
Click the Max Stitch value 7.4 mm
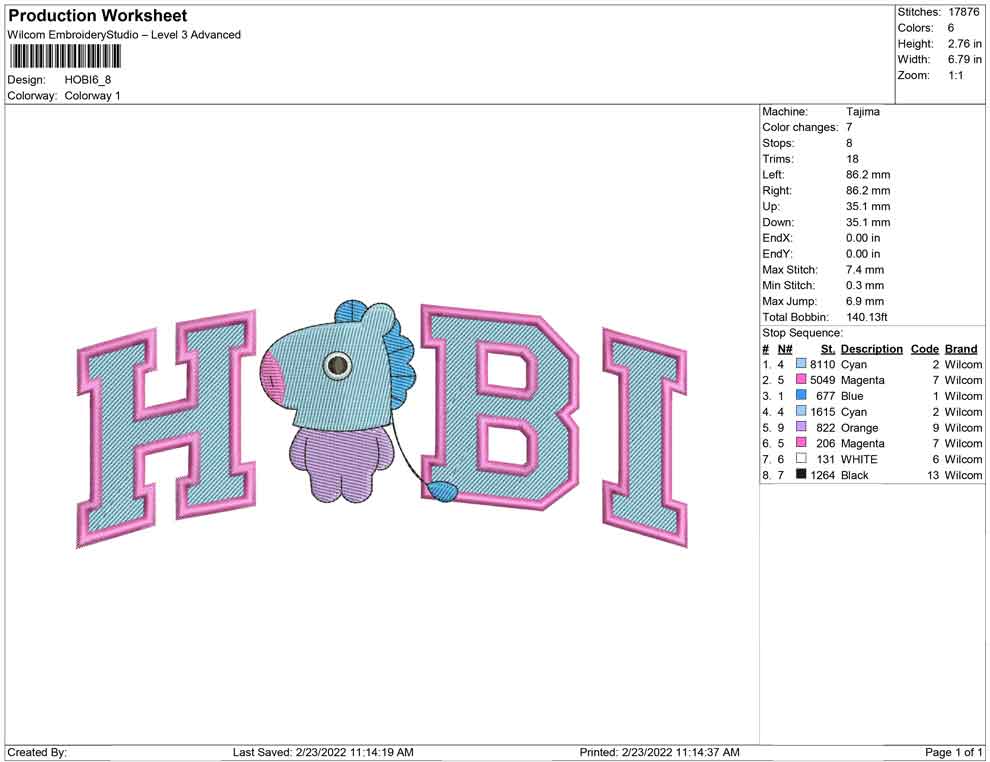pyautogui.click(x=865, y=270)
